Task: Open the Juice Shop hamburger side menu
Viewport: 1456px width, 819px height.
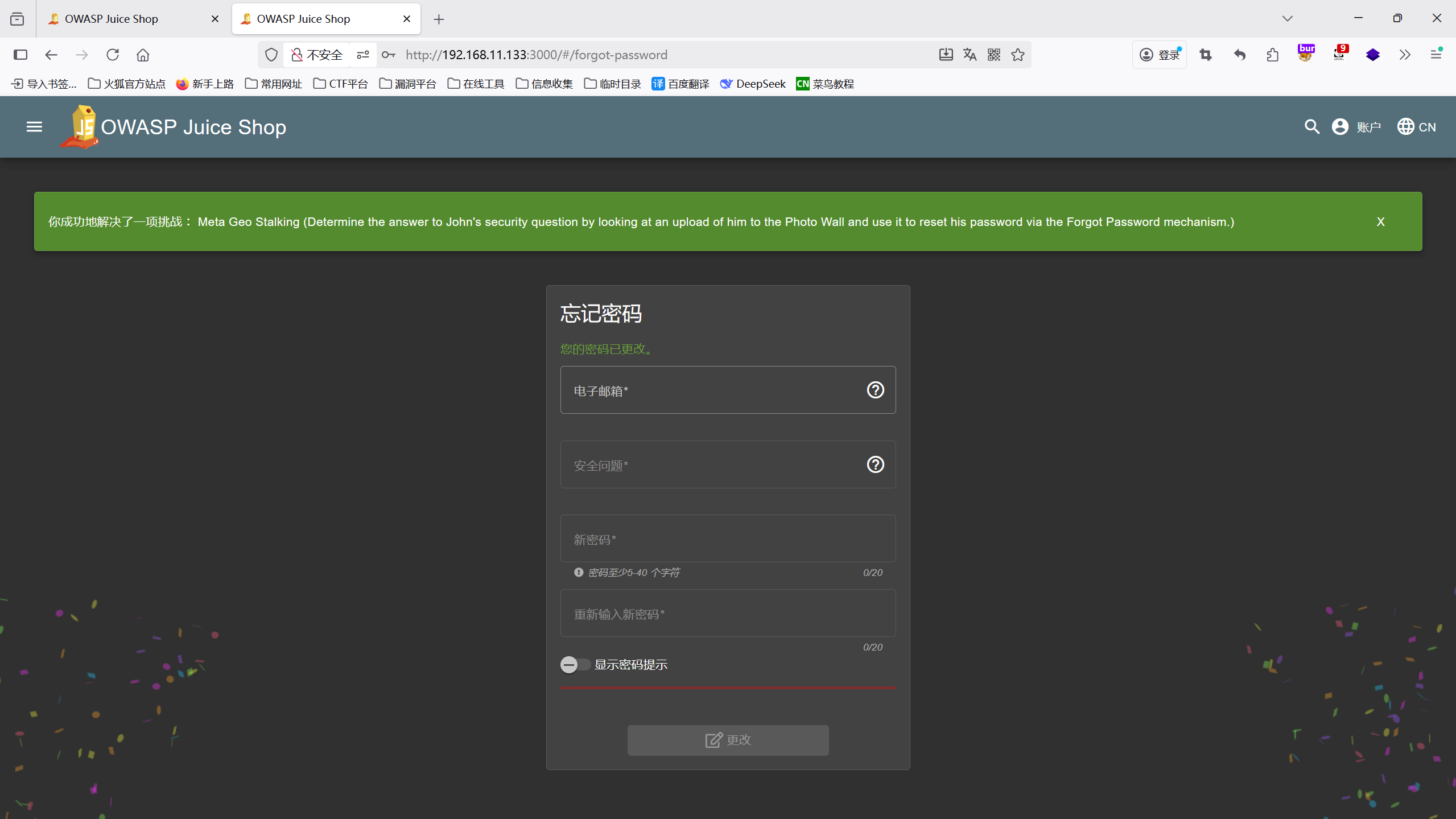Action: [x=34, y=127]
